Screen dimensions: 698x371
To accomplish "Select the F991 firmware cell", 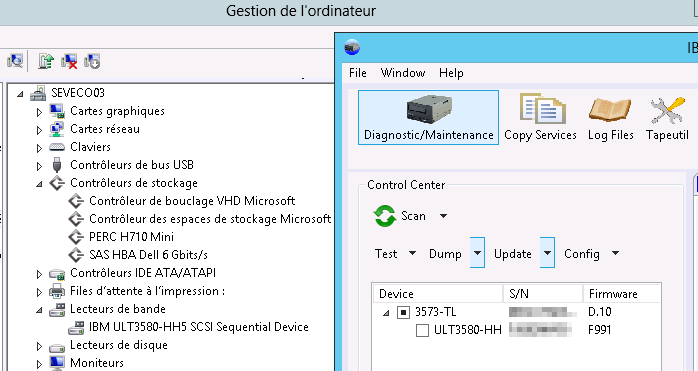I will click(600, 330).
